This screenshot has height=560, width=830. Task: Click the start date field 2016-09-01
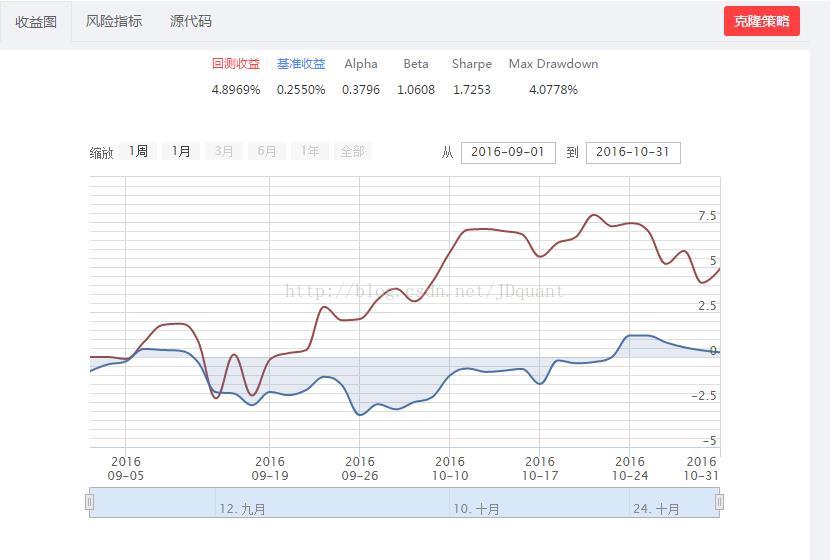[508, 152]
